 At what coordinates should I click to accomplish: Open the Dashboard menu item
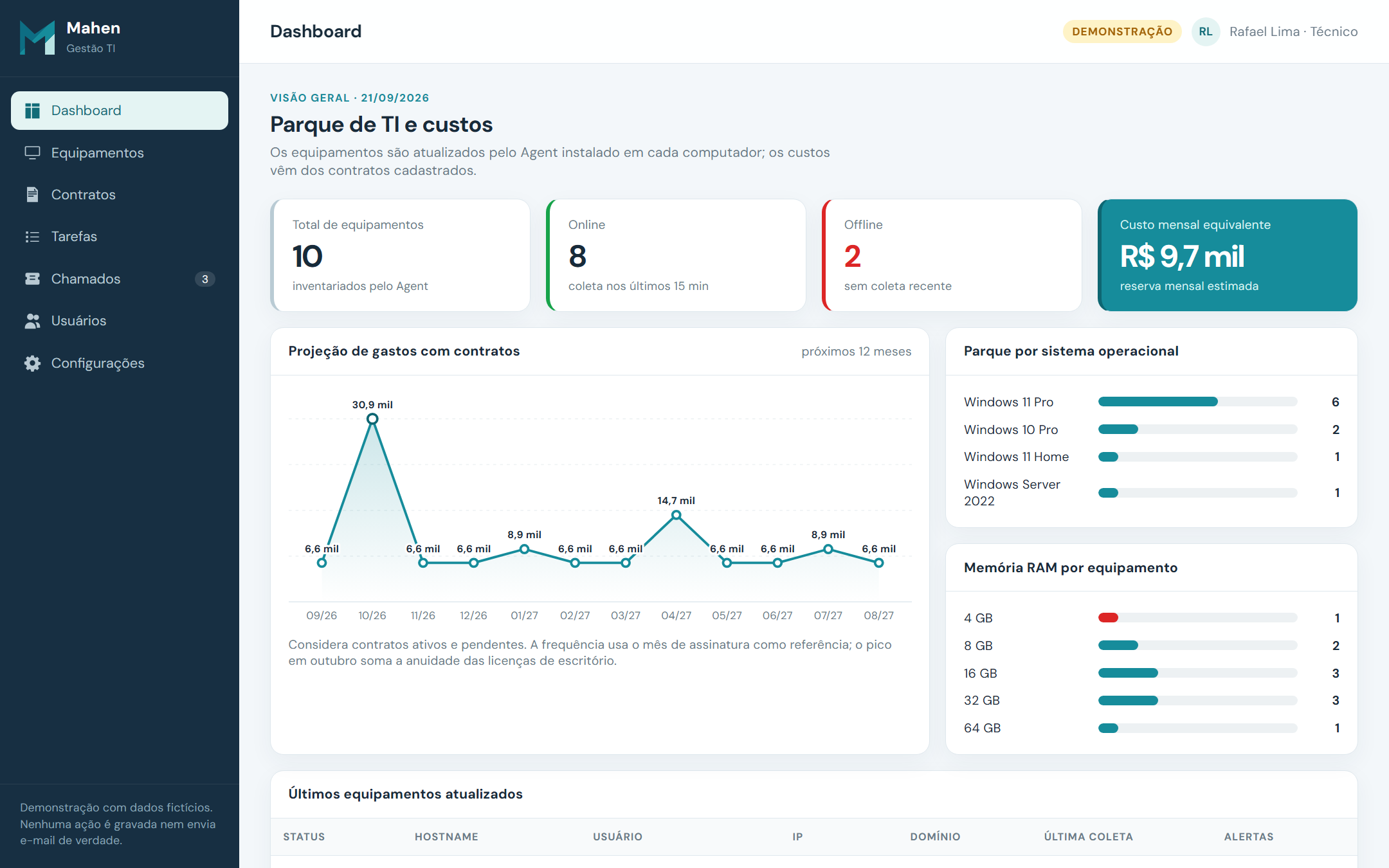point(120,111)
